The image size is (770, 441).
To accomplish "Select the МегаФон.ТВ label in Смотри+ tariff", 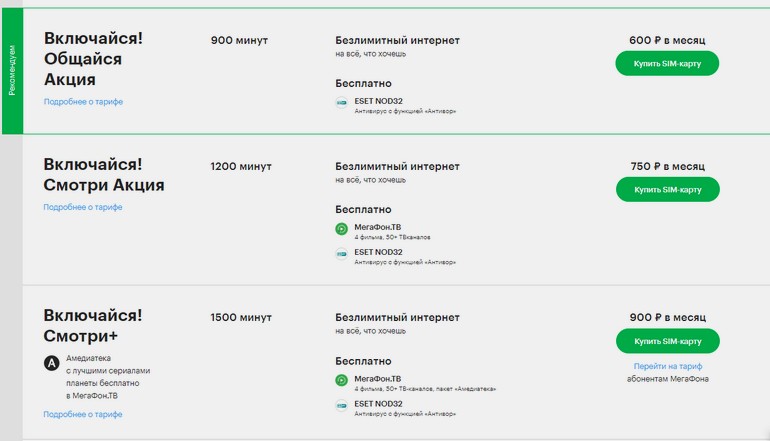I will click(x=378, y=379).
